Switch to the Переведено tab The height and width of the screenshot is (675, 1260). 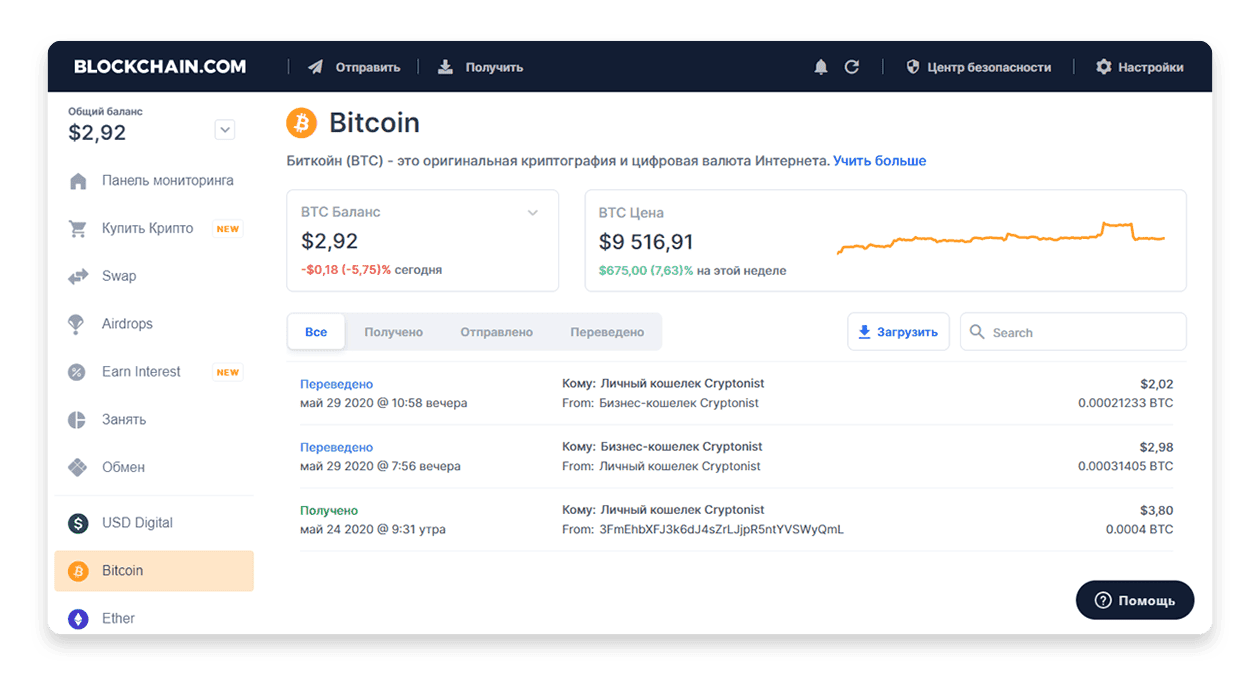[607, 332]
